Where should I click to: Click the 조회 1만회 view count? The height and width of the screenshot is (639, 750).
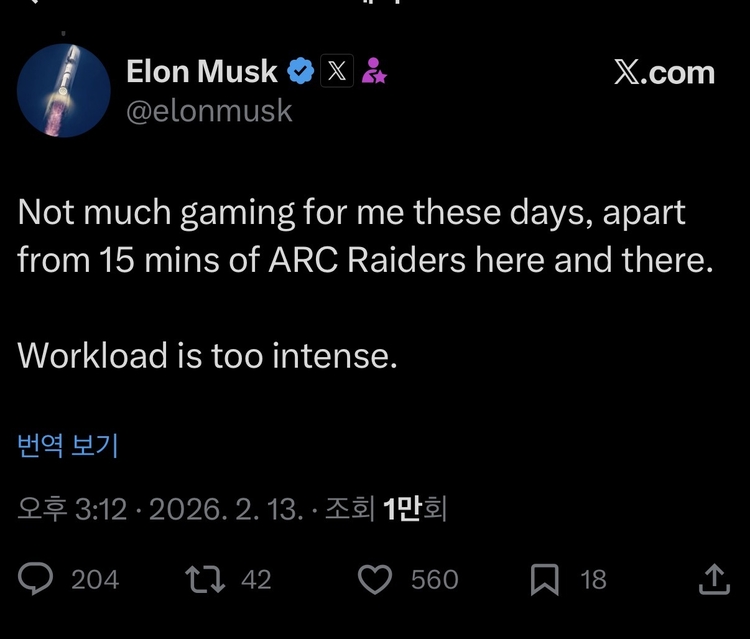coord(385,510)
